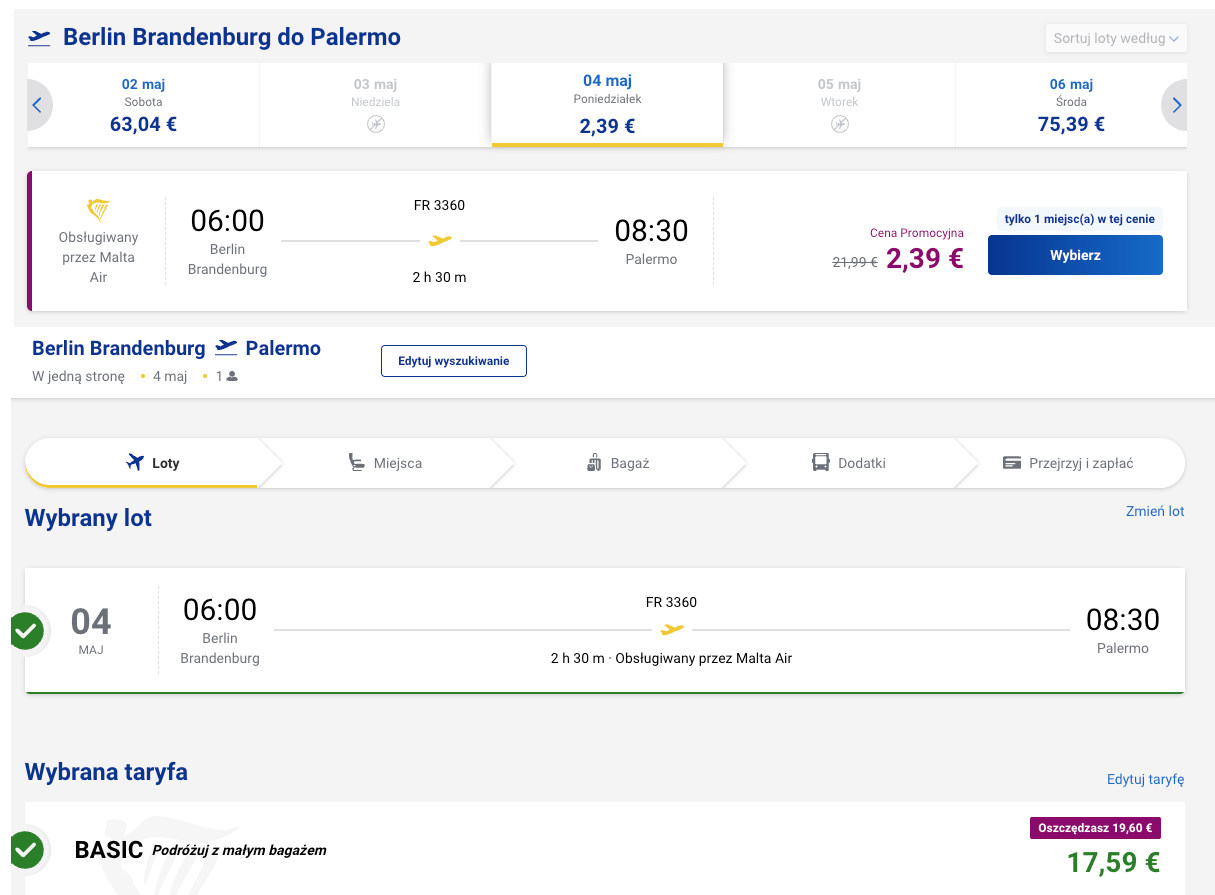This screenshot has width=1215, height=895.
Task: Click the luggage icon in the Bagaż step
Action: click(594, 462)
